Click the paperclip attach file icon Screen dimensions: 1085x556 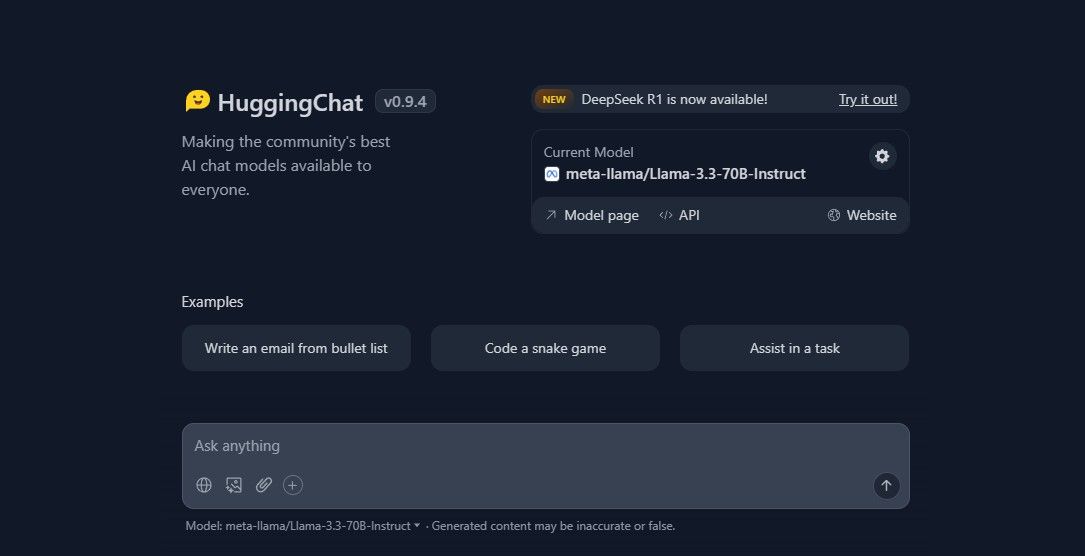263,485
